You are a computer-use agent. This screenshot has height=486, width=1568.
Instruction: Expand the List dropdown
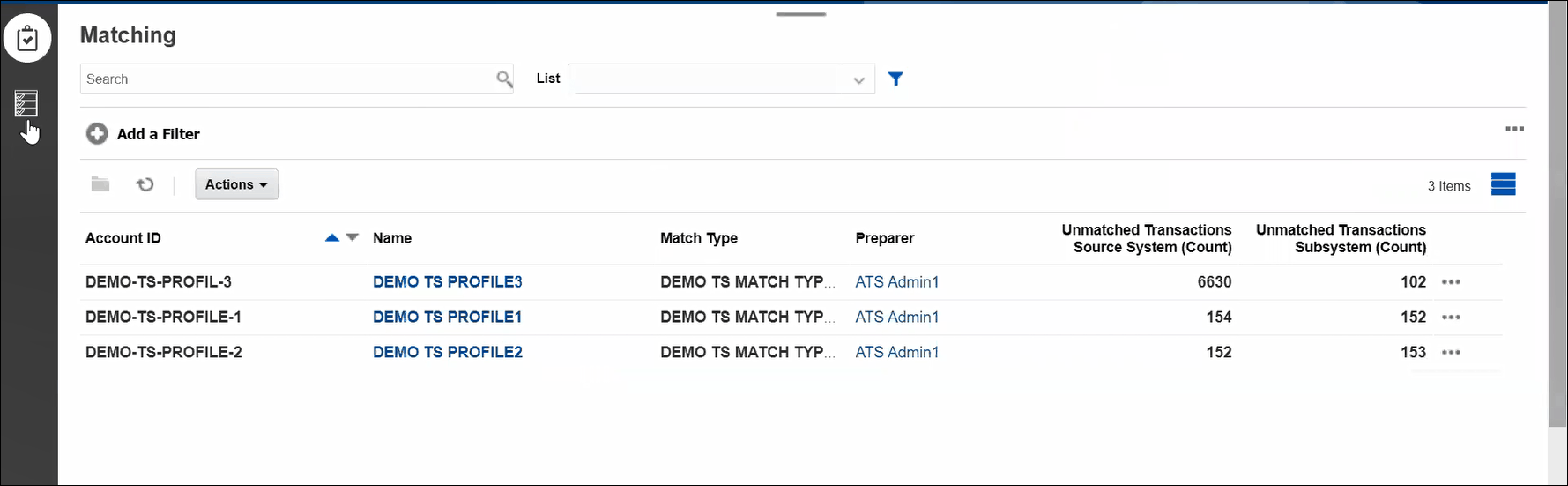tap(858, 80)
